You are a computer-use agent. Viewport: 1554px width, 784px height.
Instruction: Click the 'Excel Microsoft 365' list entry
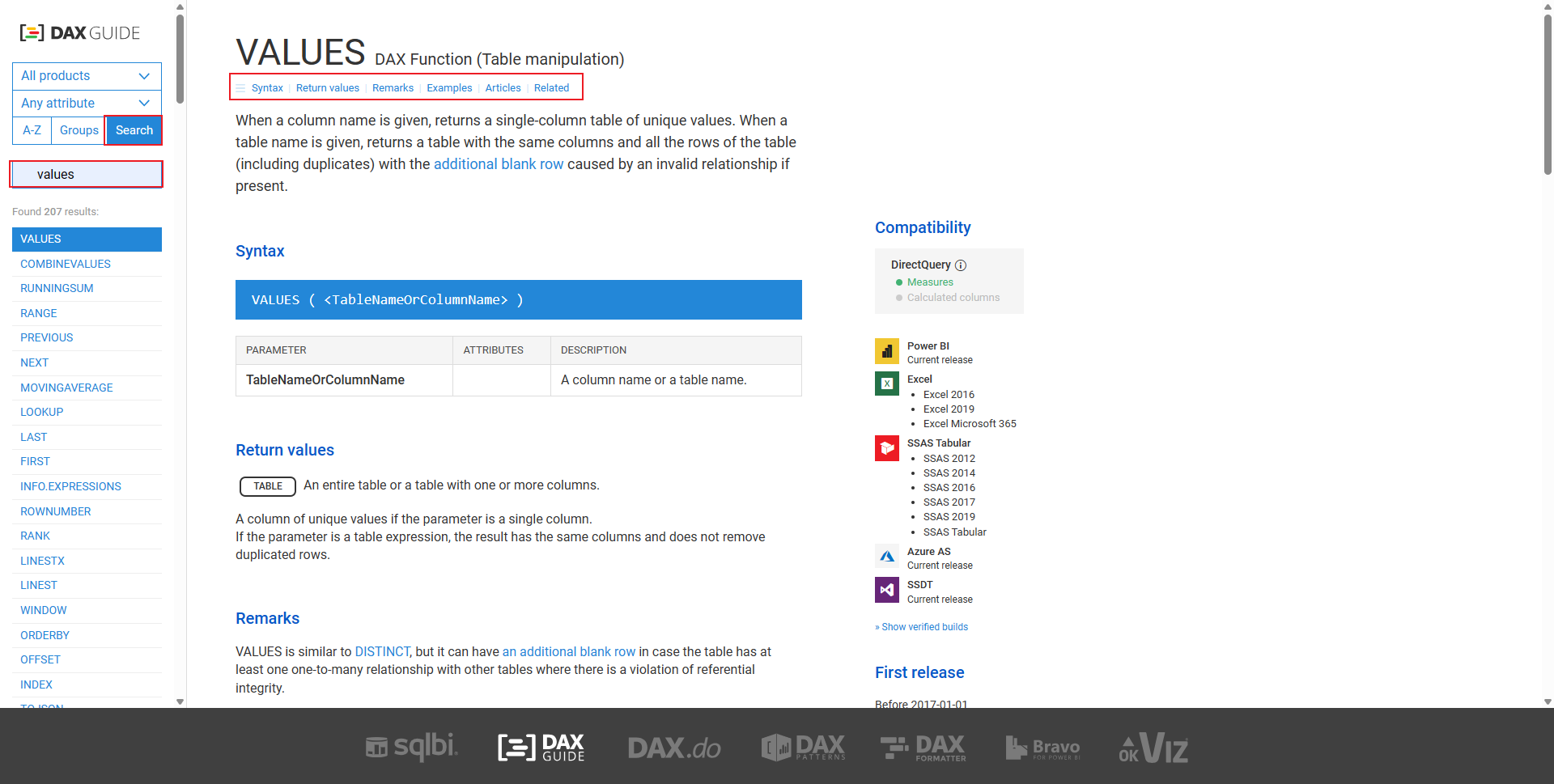pos(970,424)
